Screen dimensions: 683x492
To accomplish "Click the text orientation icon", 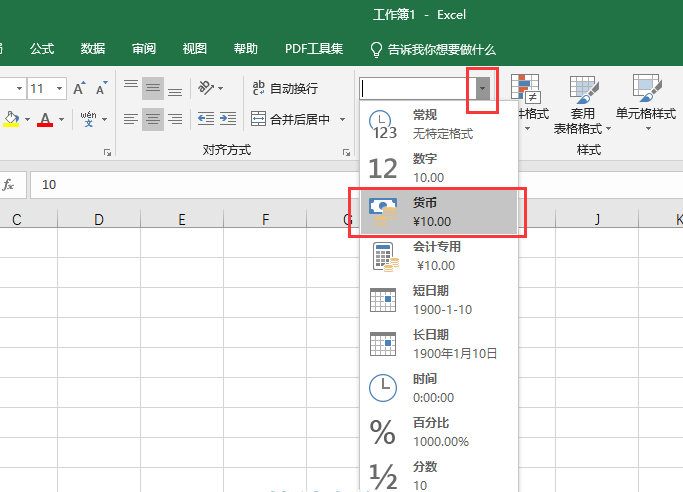I will point(206,88).
